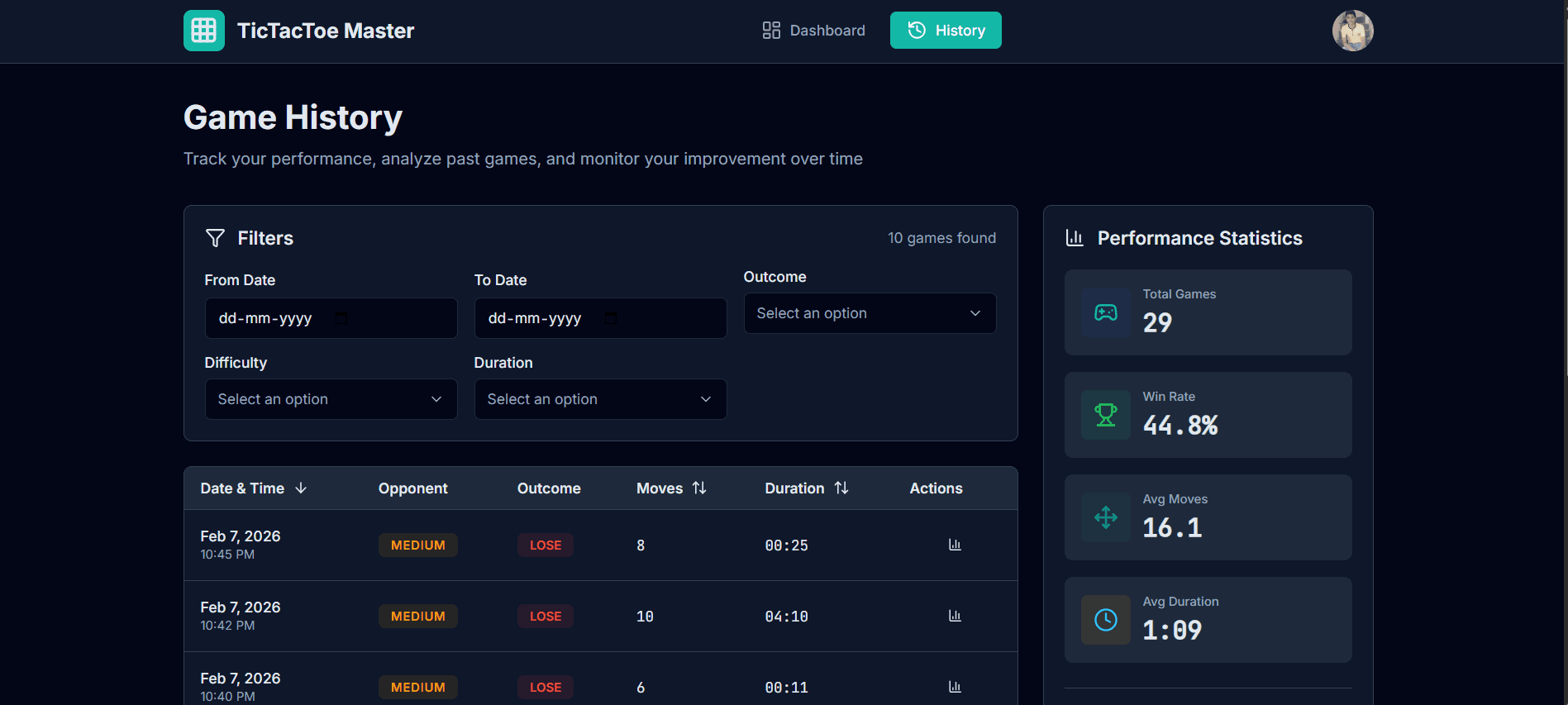Open analysis for the 10:42 PM game
Viewport: 1568px width, 705px height.
(955, 616)
